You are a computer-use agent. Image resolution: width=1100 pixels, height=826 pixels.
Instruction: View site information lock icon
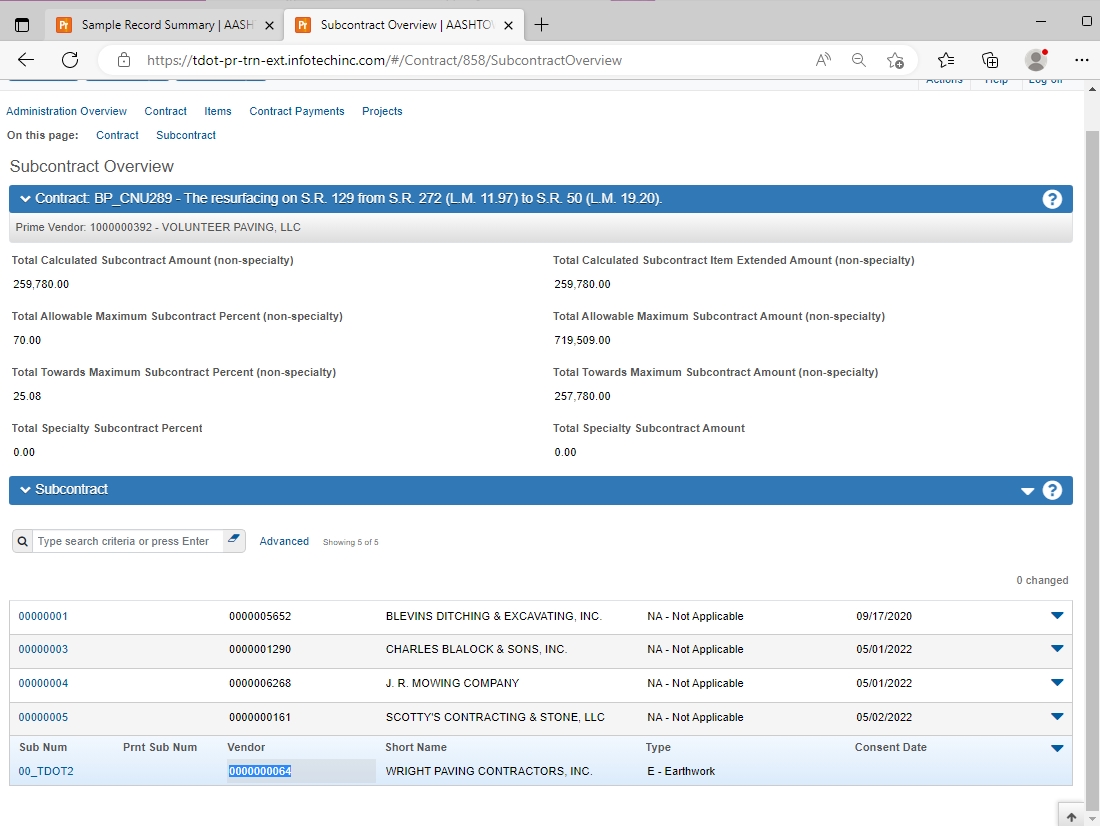123,60
